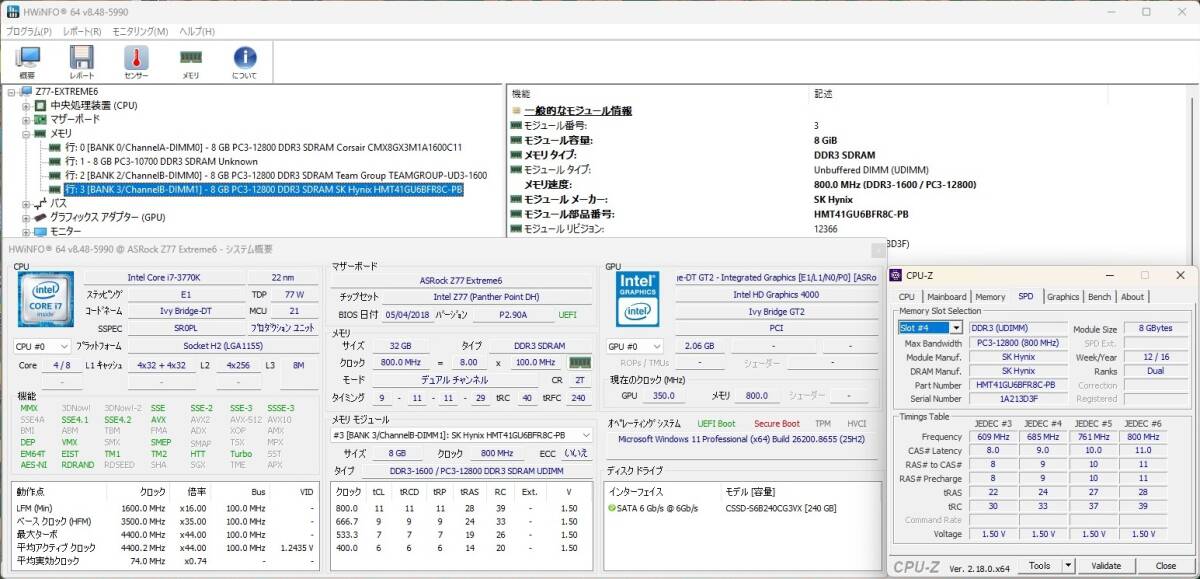Click the ASRock Z77 Extreme6 motherboard field
The width and height of the screenshot is (1200, 579).
click(x=462, y=281)
